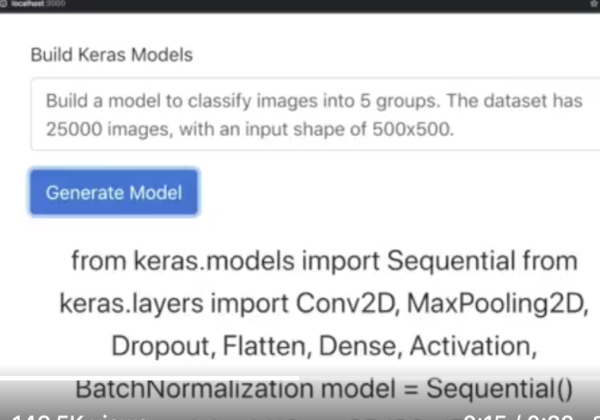600x420 pixels.
Task: Click the 'Dropout, Flatten, Dense, Activation' output line
Action: pos(324,345)
